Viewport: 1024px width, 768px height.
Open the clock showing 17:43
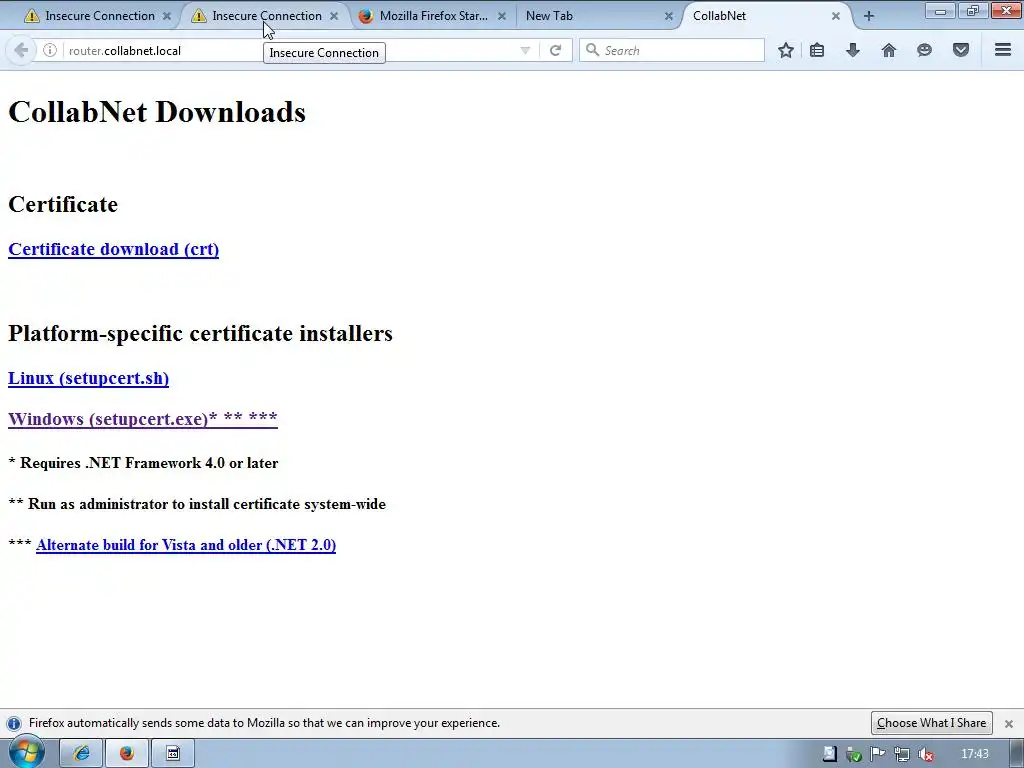[x=974, y=754]
